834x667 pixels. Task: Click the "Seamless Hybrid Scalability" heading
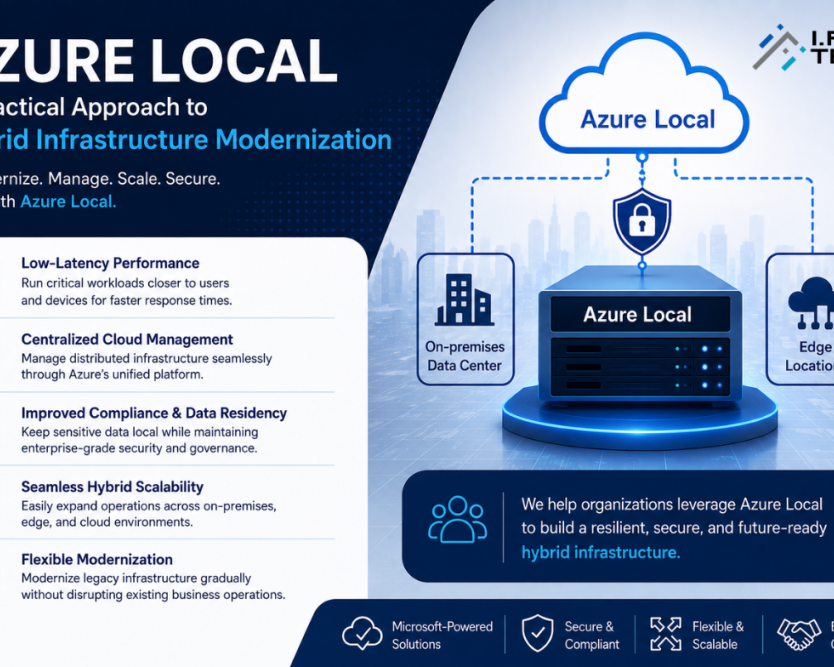112,487
